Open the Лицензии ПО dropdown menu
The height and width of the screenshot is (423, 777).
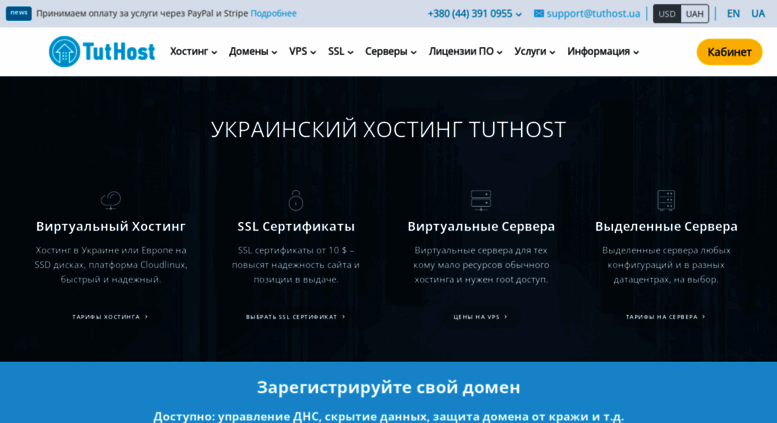(465, 52)
